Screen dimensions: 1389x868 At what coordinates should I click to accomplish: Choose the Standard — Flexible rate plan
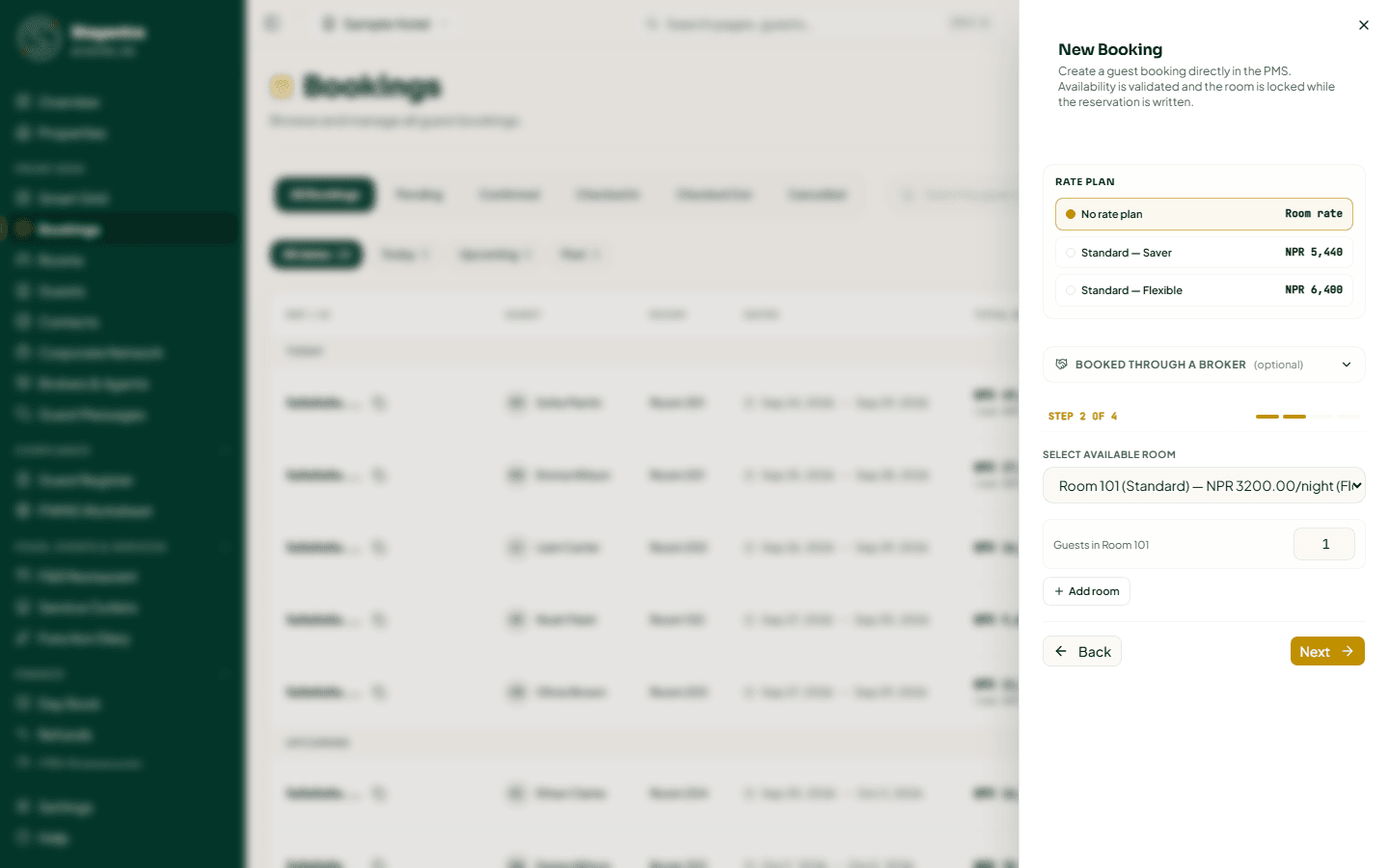(1204, 290)
